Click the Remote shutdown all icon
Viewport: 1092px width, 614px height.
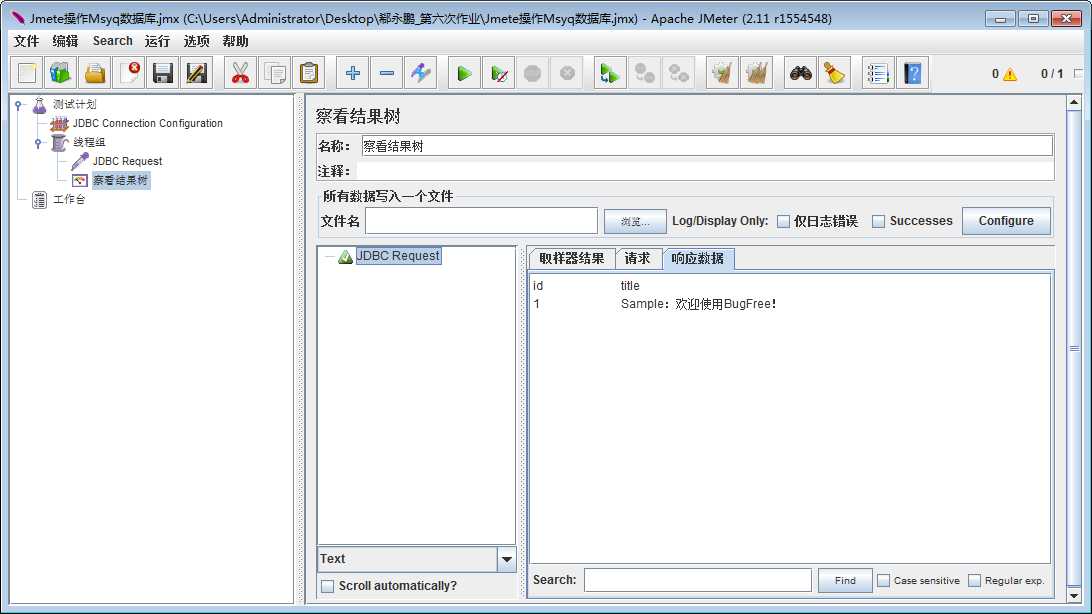click(678, 73)
